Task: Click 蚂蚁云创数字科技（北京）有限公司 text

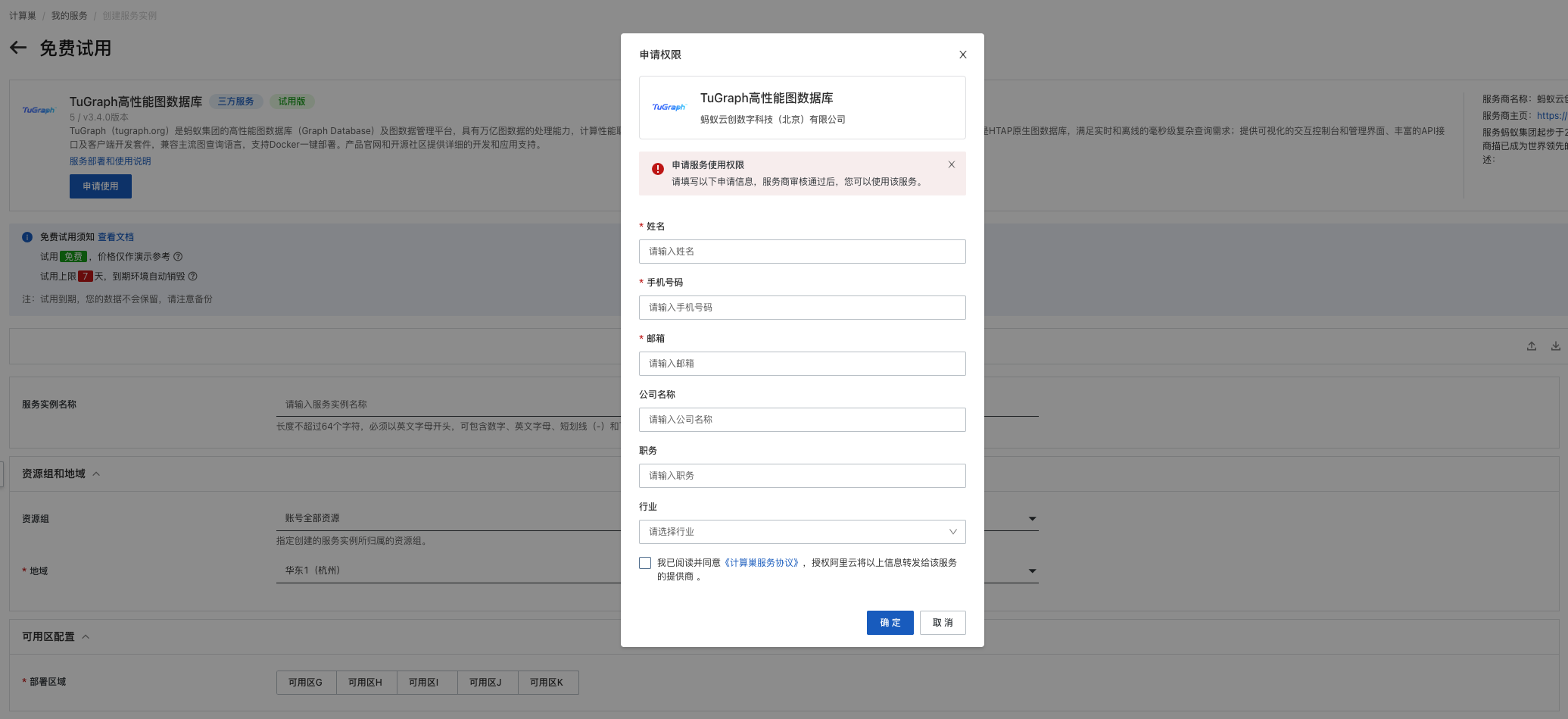Action: [772, 120]
